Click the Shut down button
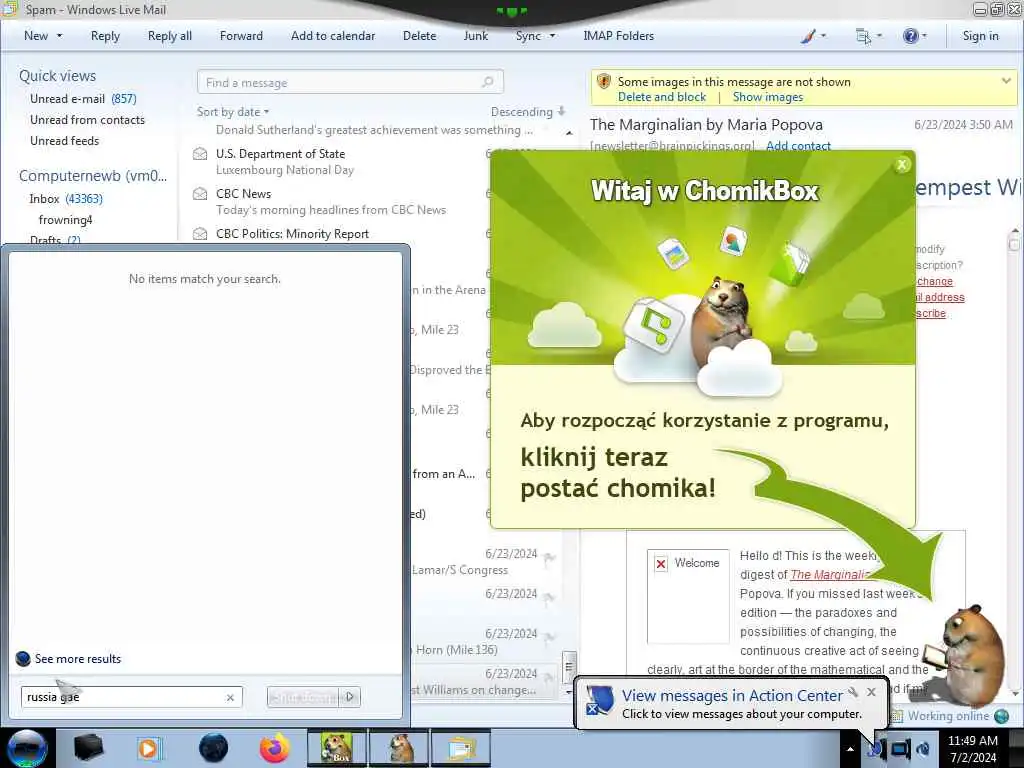Image resolution: width=1024 pixels, height=768 pixels. 305,697
